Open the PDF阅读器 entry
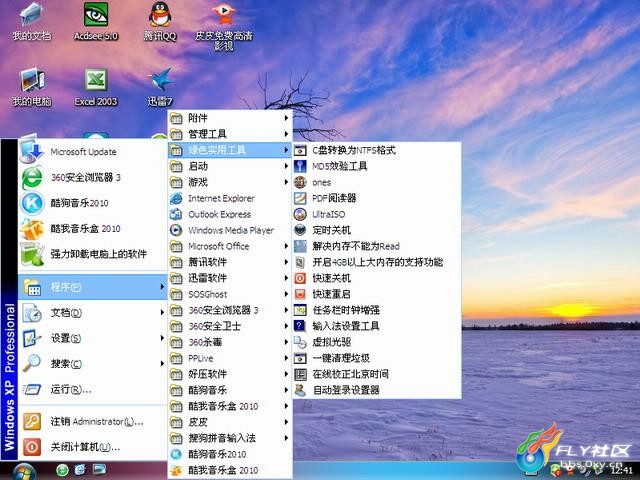The width and height of the screenshot is (640, 480). 377,198
